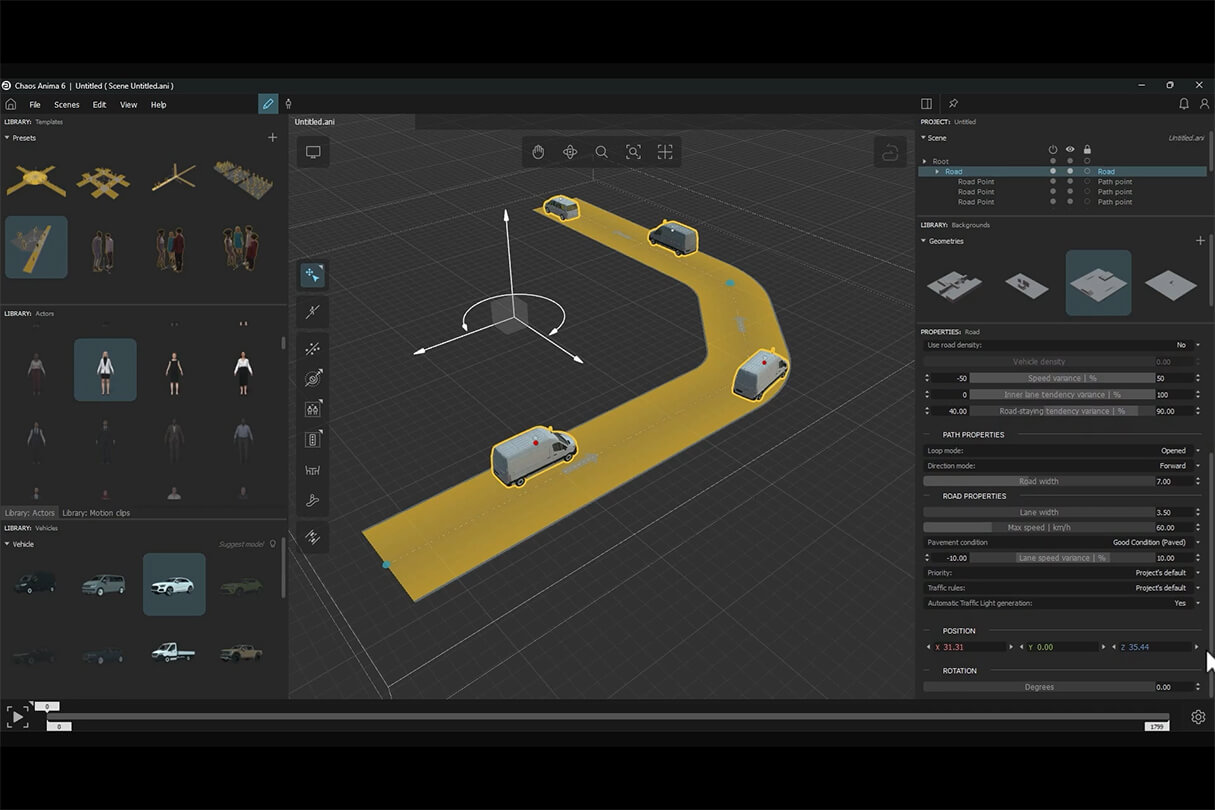
Task: Toggle lock circle on the Road row
Action: 1087,172
